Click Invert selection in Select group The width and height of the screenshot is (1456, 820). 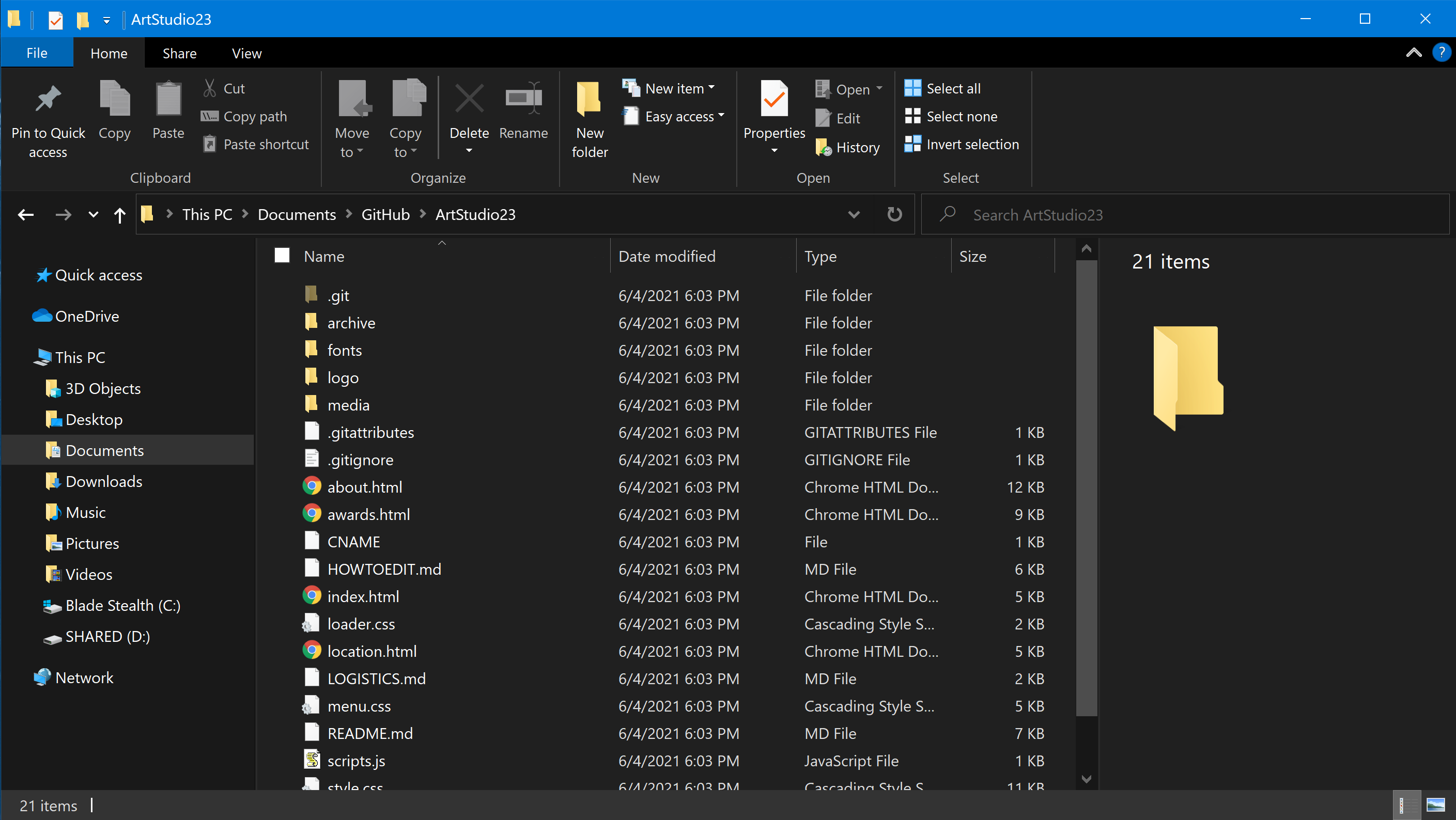(962, 145)
